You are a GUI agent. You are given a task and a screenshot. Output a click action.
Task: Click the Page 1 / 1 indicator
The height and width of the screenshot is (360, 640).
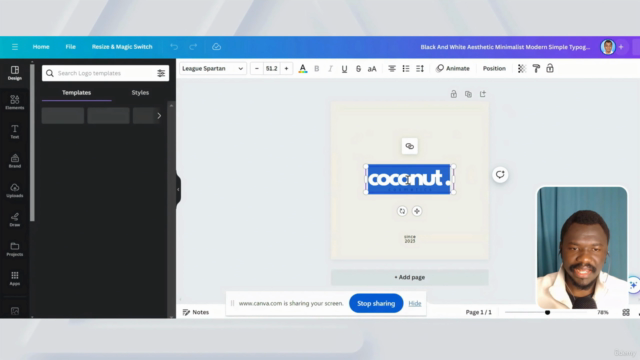[x=478, y=312]
